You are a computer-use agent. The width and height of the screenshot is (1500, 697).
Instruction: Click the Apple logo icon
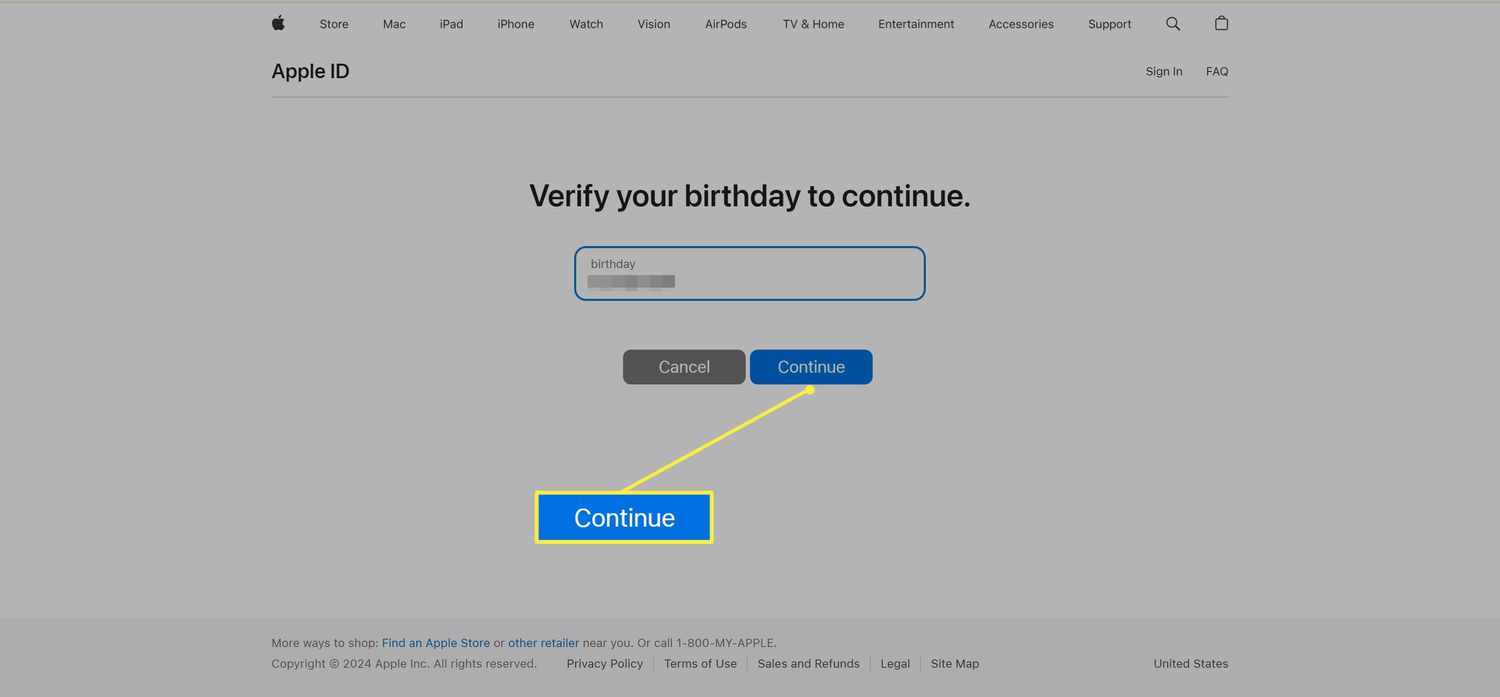pos(278,23)
